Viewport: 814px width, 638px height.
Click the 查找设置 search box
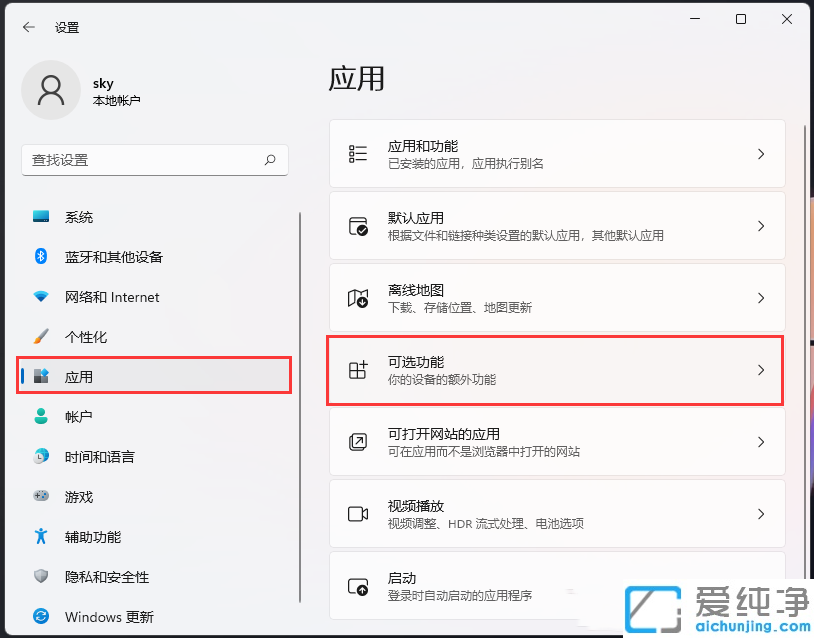155,160
